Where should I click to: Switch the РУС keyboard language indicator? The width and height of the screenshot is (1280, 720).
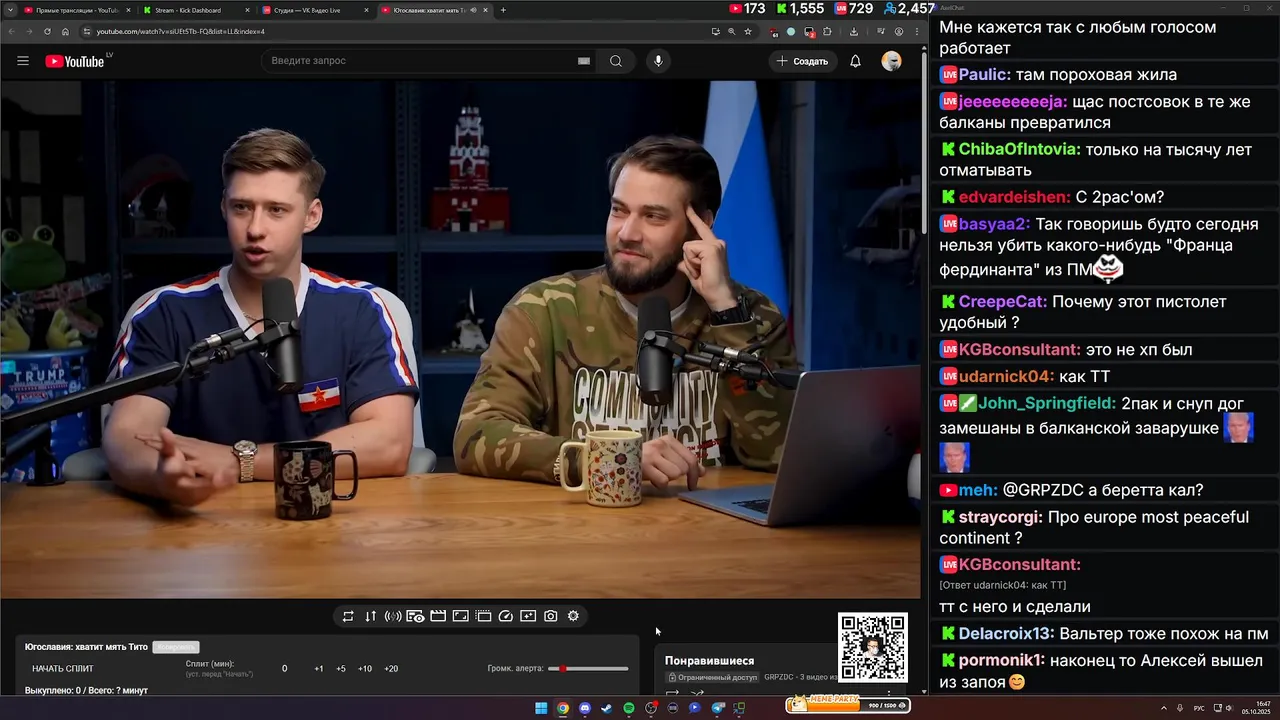click(1199, 708)
